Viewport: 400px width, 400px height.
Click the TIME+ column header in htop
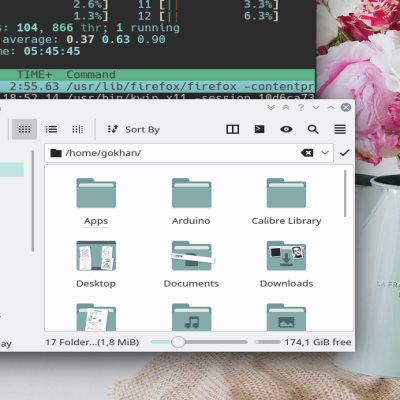coord(34,75)
